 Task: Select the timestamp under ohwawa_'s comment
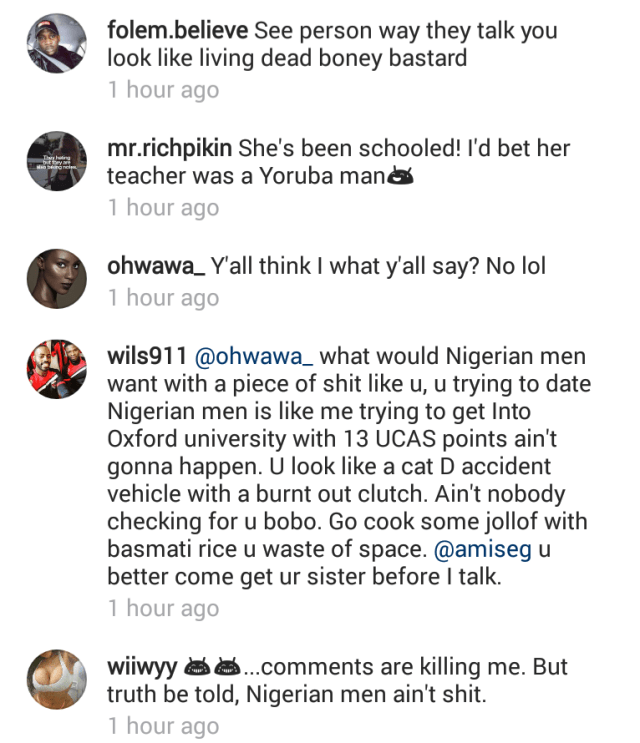tap(163, 298)
